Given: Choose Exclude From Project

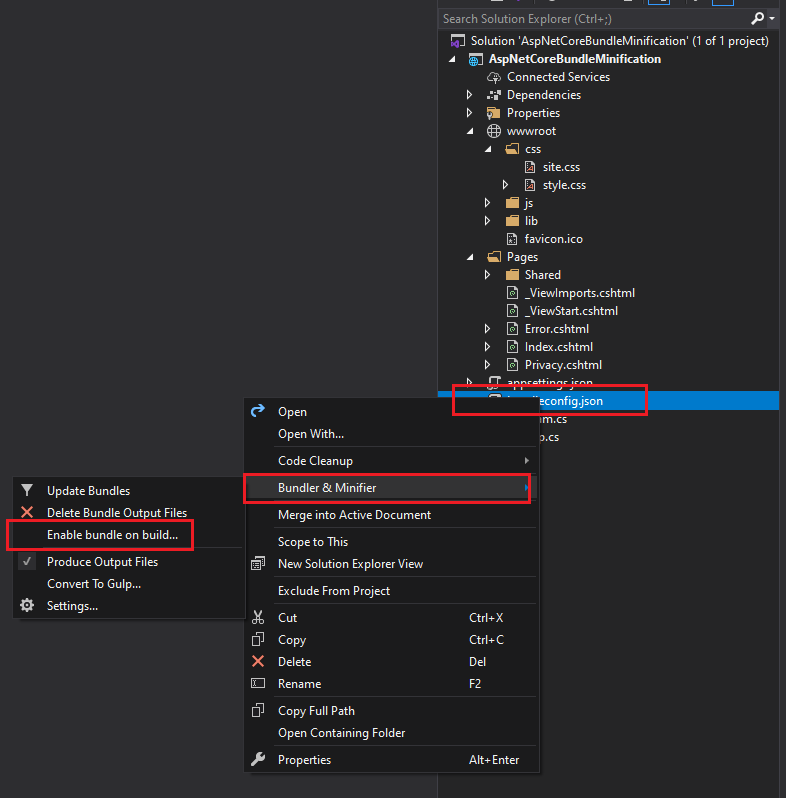Looking at the screenshot, I should (x=391, y=590).
